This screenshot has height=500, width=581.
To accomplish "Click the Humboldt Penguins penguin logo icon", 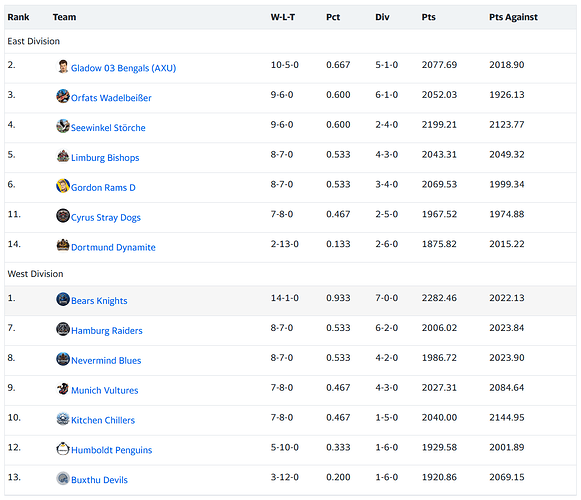I will point(63,449).
